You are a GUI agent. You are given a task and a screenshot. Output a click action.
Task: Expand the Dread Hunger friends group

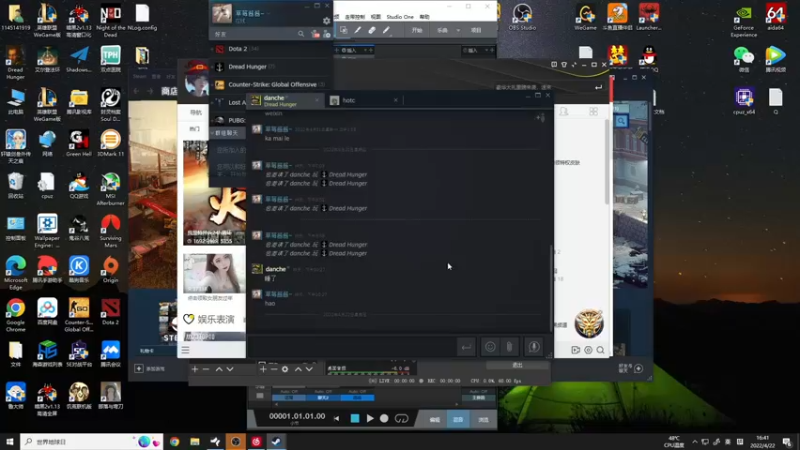[212, 67]
